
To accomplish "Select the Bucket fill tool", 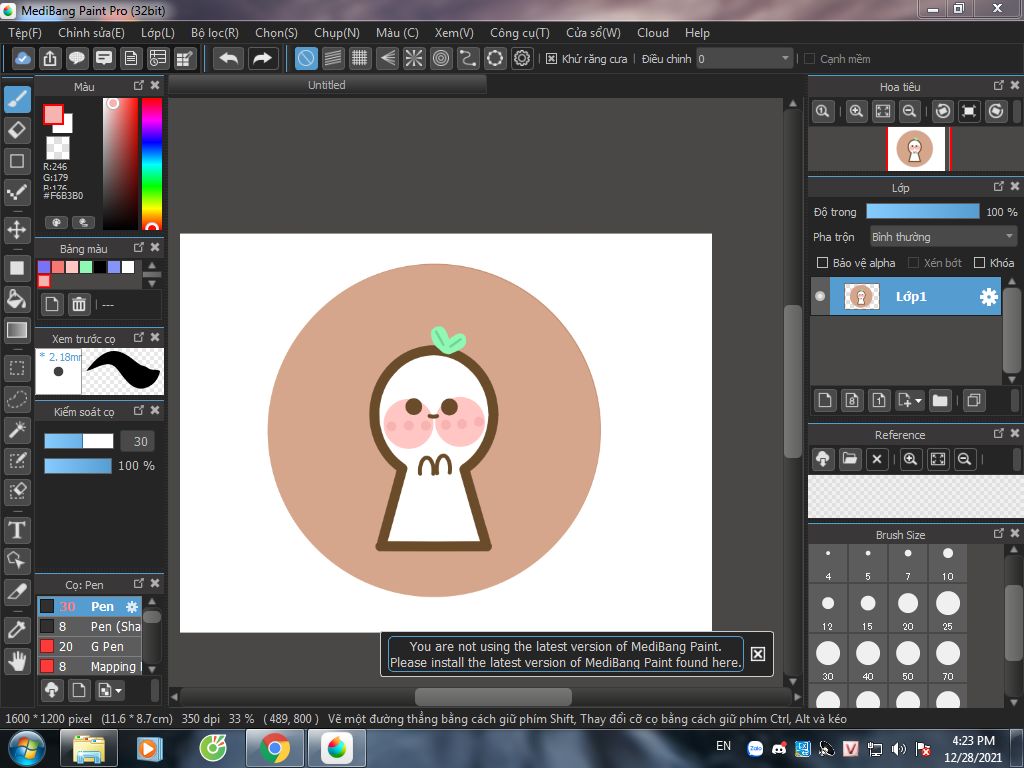I will (18, 299).
